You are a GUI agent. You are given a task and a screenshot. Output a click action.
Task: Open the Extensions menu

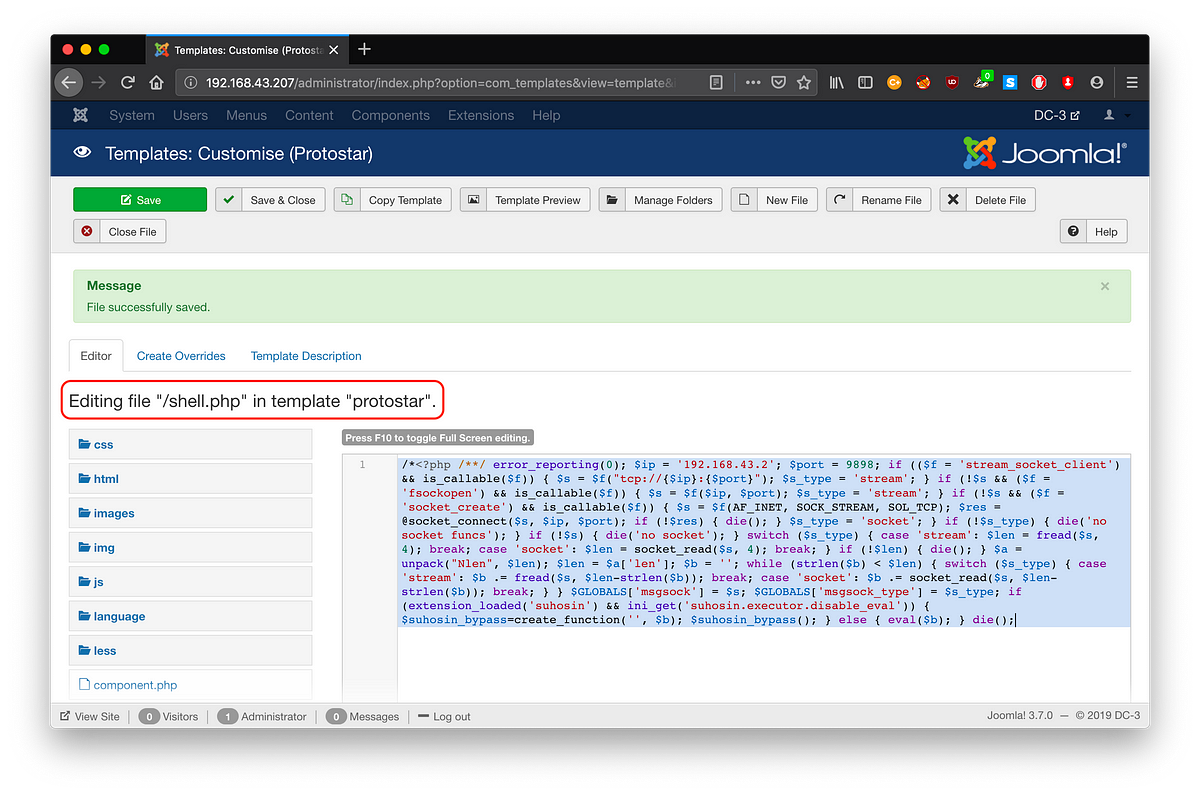click(x=481, y=115)
